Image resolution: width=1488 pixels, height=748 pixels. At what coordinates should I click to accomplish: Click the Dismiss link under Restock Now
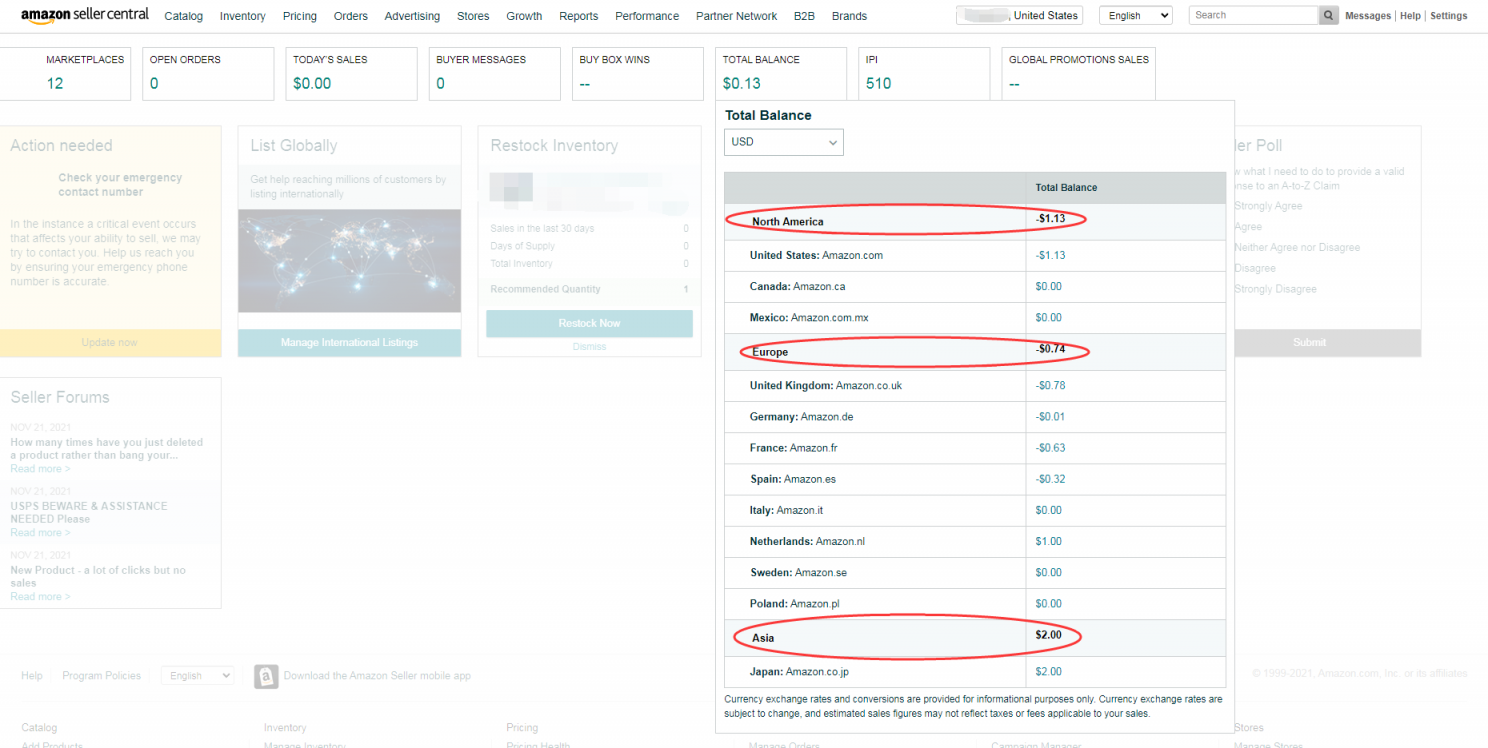coord(589,346)
